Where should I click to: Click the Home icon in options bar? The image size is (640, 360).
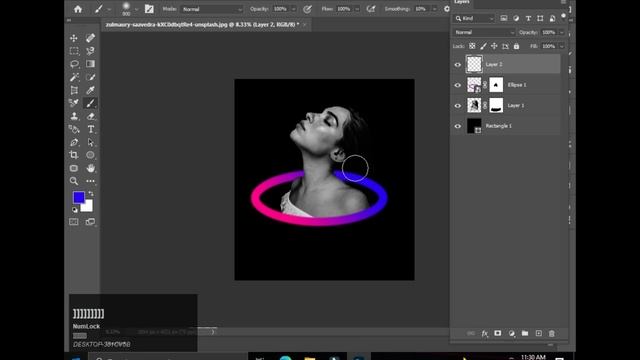[x=78, y=9]
